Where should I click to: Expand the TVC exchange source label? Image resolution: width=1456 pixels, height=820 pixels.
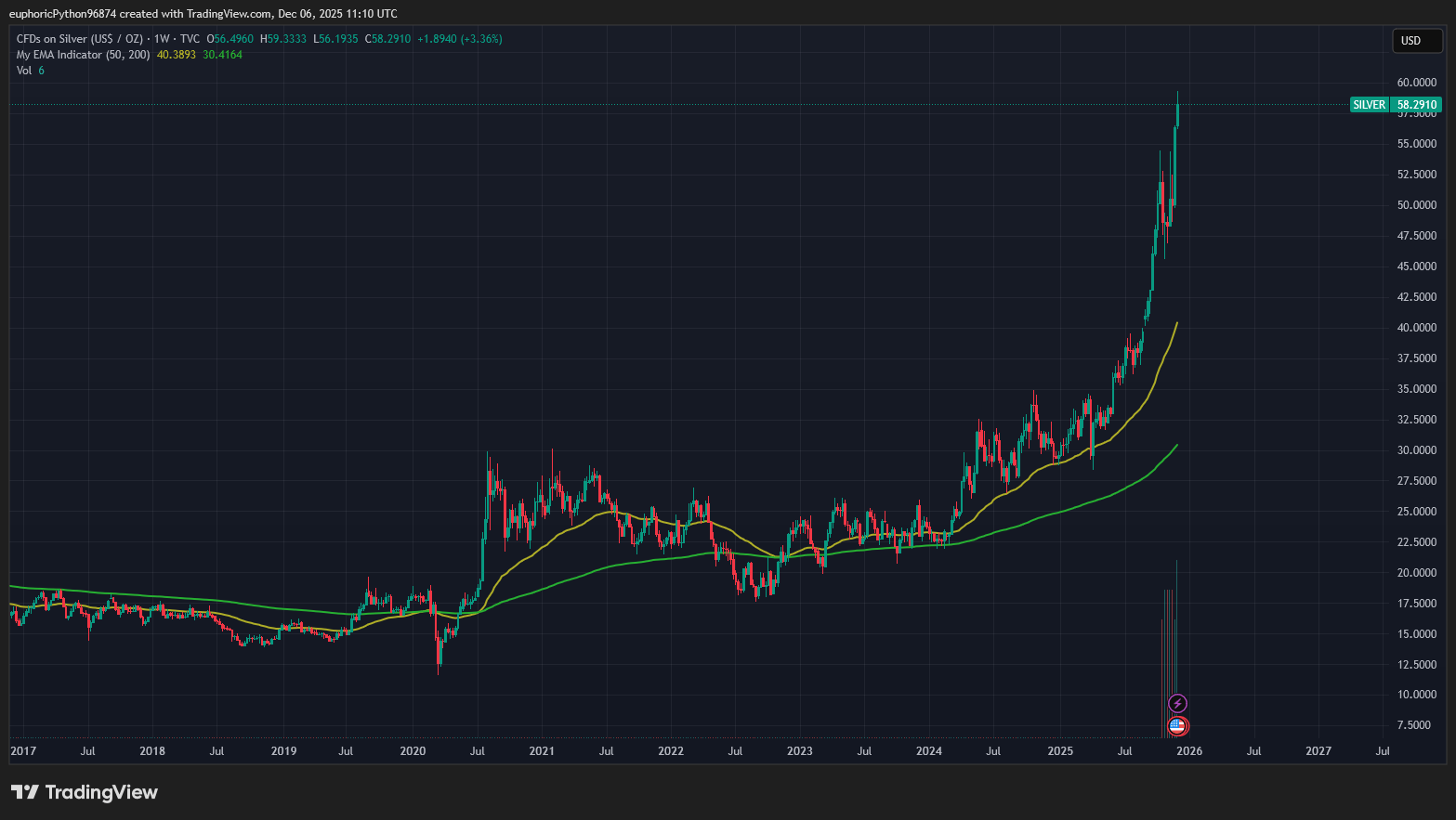190,38
